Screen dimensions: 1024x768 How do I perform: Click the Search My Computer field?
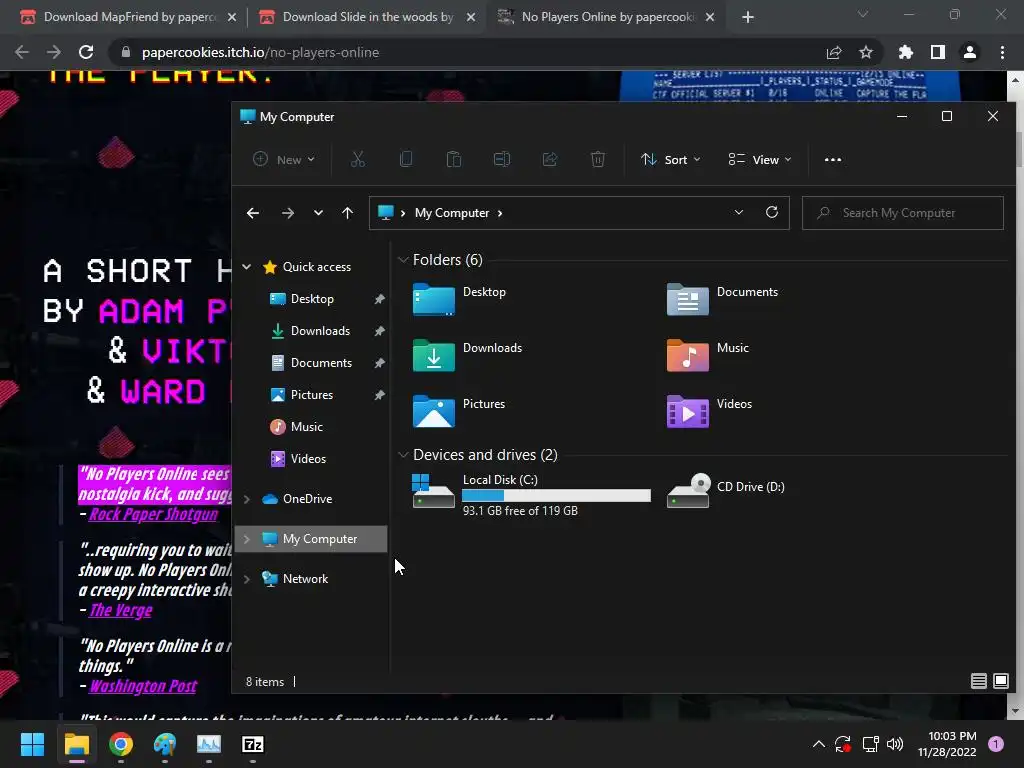point(903,213)
